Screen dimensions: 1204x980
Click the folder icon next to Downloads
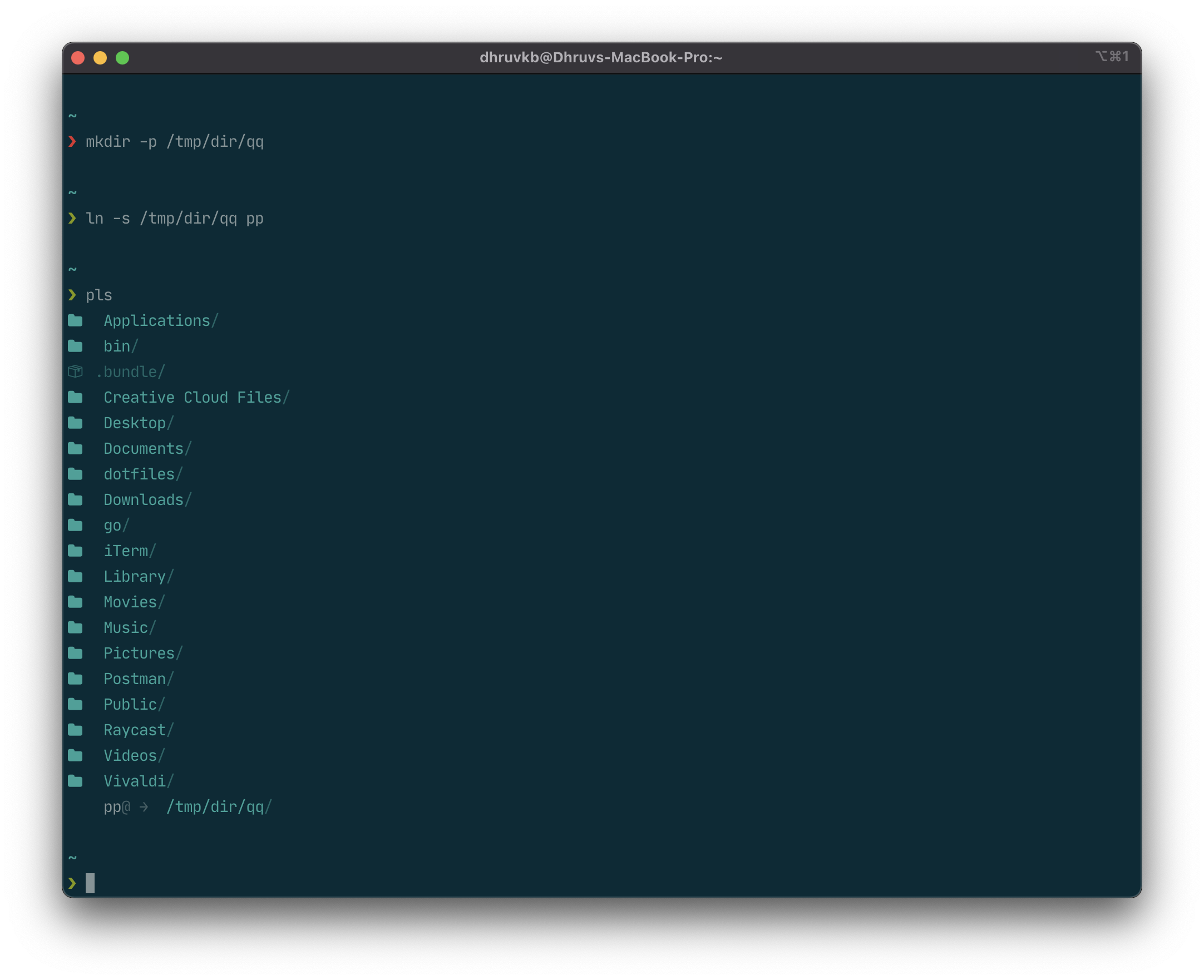pyautogui.click(x=75, y=499)
